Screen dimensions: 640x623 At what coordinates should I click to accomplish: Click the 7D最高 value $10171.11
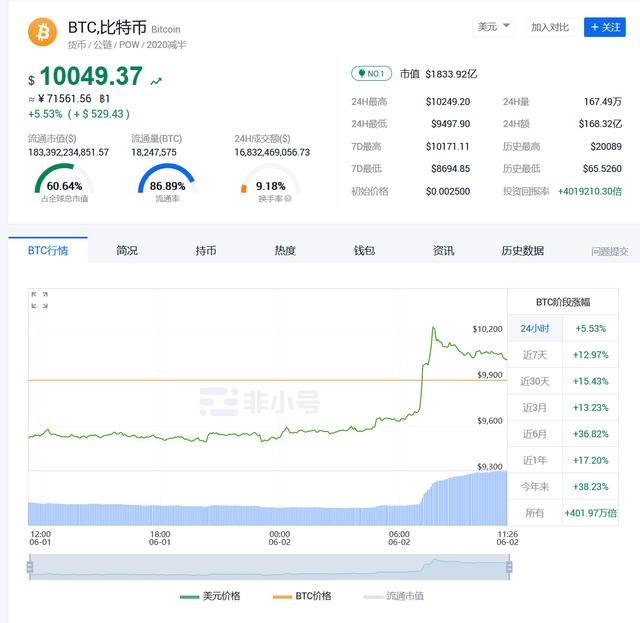click(x=448, y=147)
